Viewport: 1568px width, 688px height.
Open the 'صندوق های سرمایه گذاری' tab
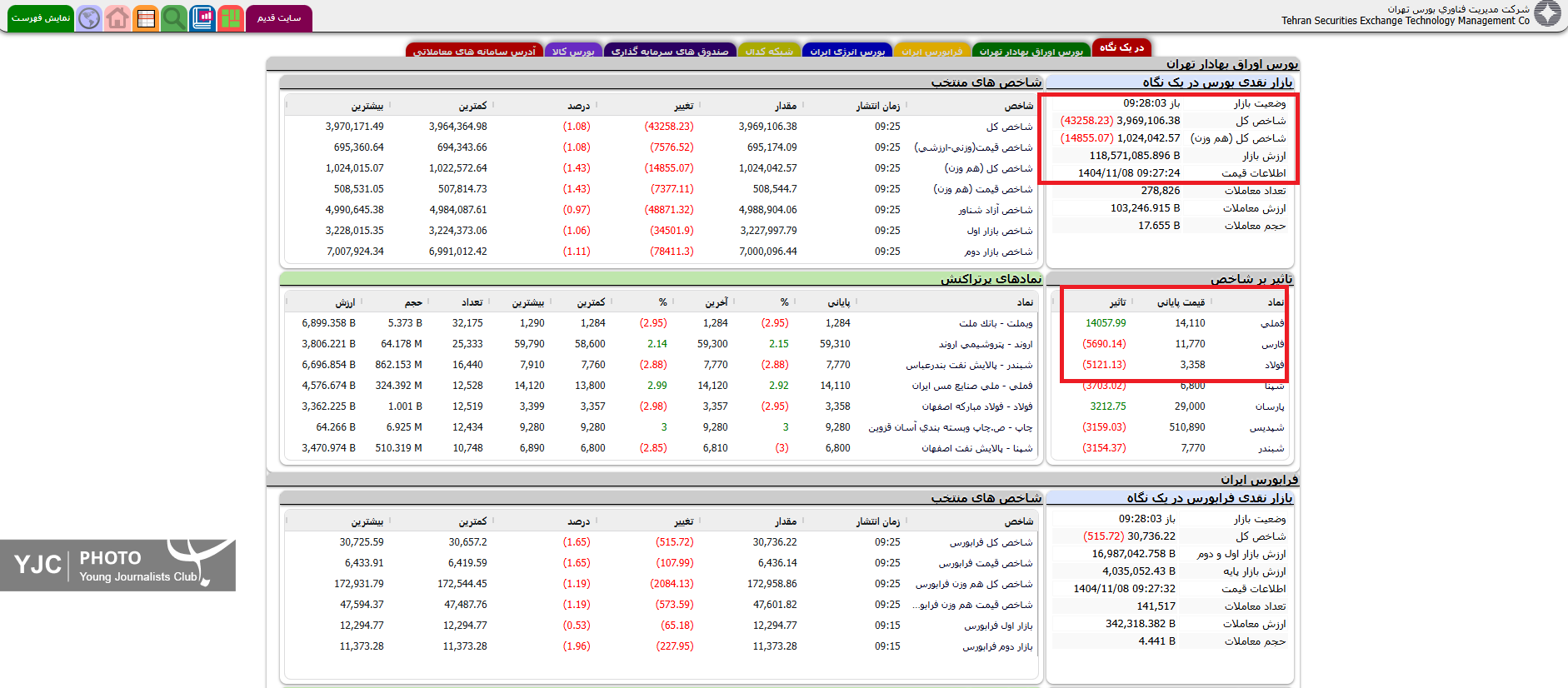(x=670, y=51)
